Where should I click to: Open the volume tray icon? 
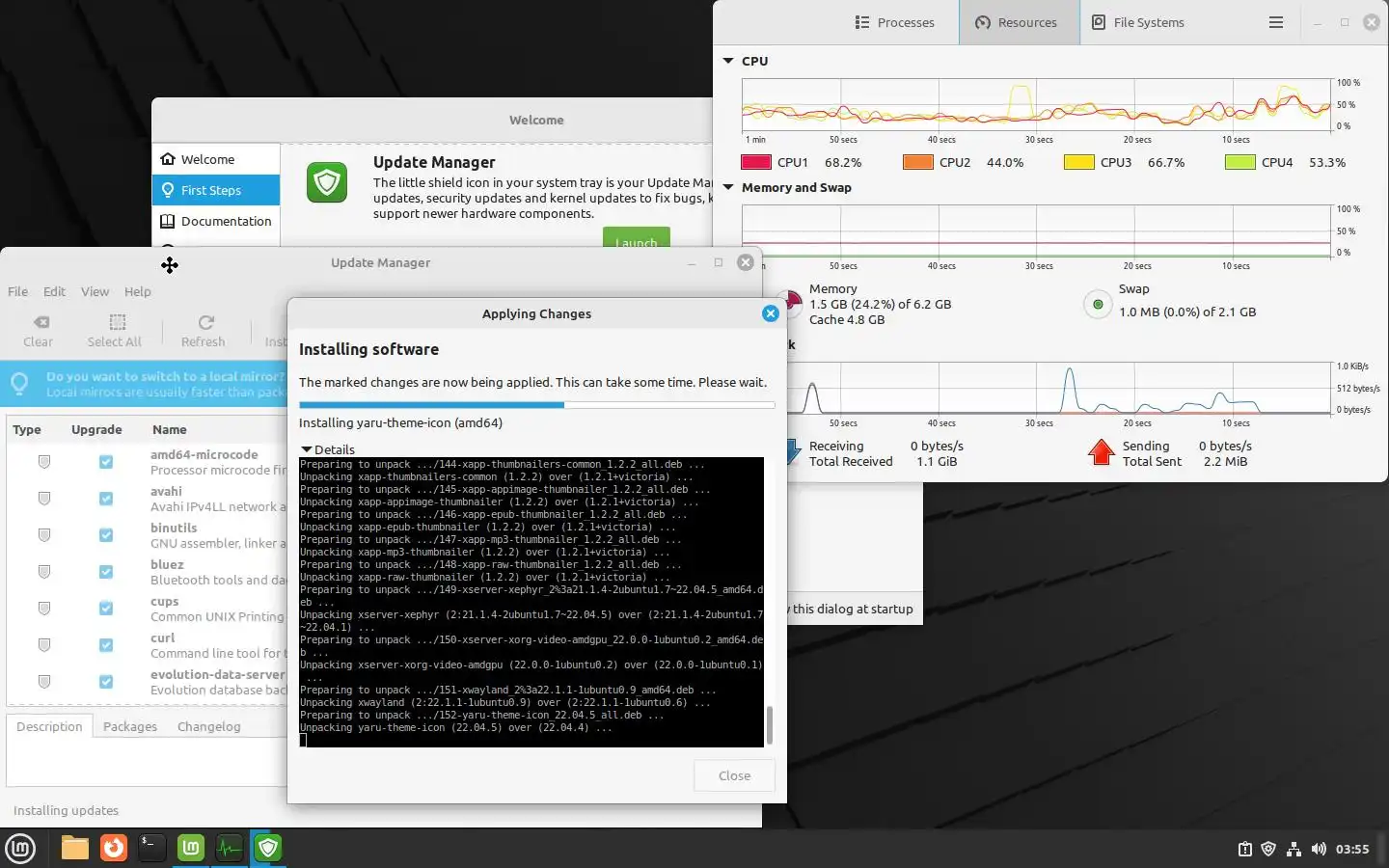(x=1319, y=850)
